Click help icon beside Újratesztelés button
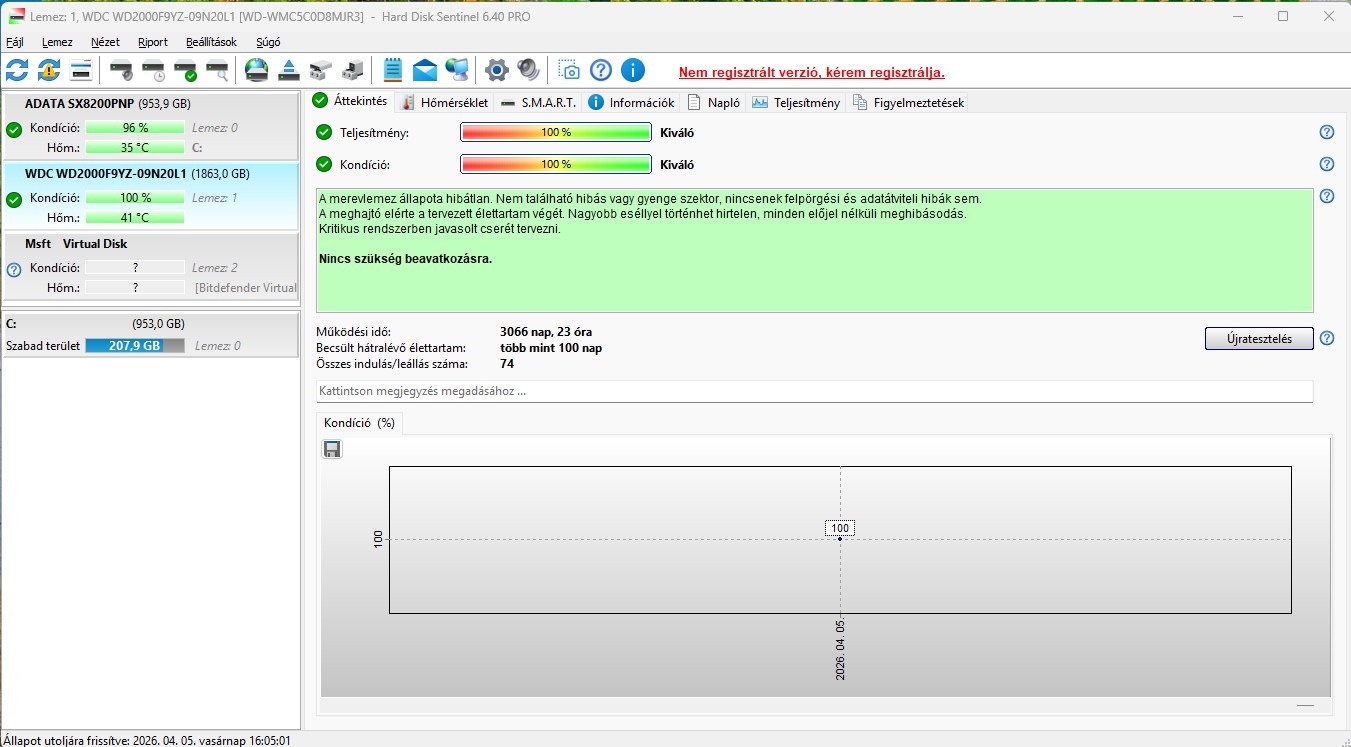 [x=1327, y=338]
